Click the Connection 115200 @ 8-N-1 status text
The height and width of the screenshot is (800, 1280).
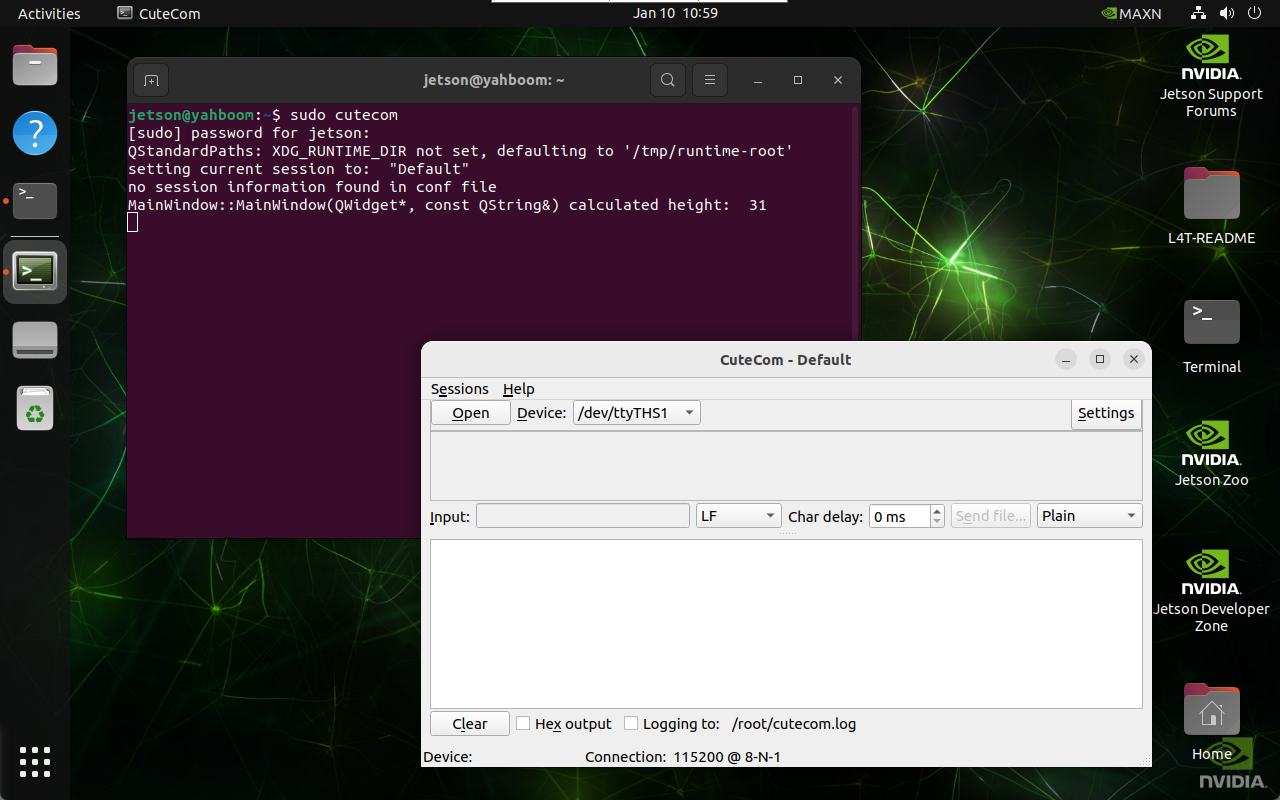pyautogui.click(x=683, y=757)
